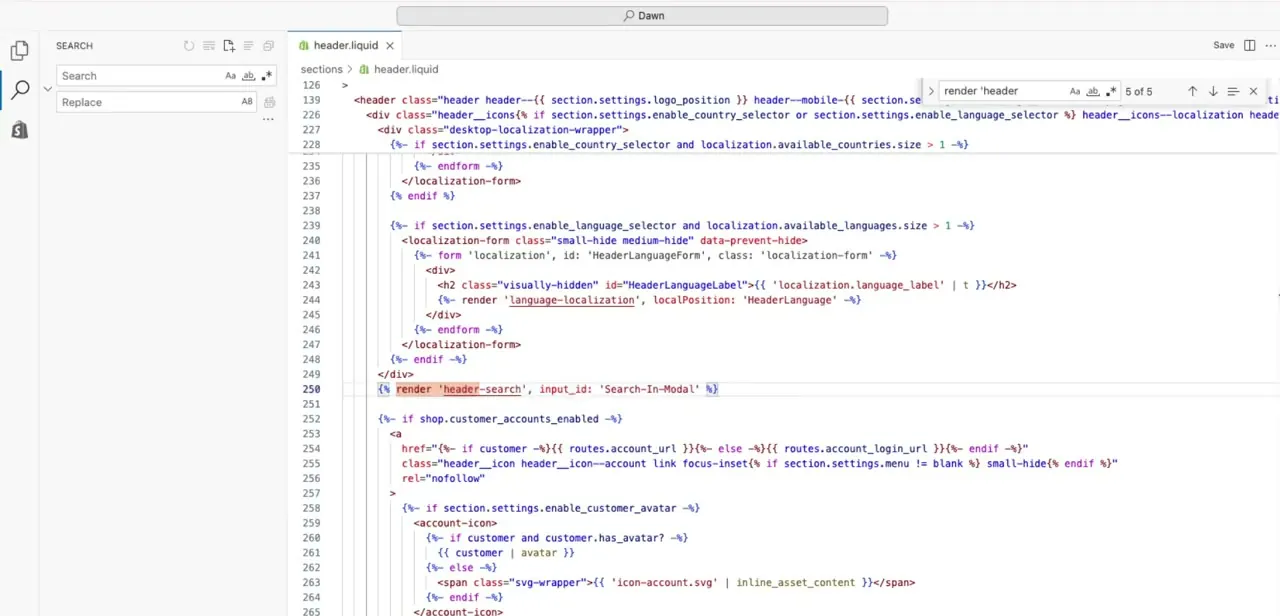
Task: Close the find widget
Action: (1253, 91)
